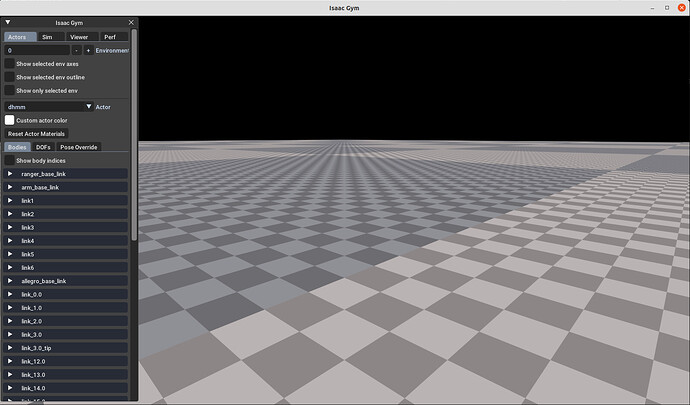The image size is (690, 405).
Task: Click Reset Actor Materials button
Action: coord(36,133)
